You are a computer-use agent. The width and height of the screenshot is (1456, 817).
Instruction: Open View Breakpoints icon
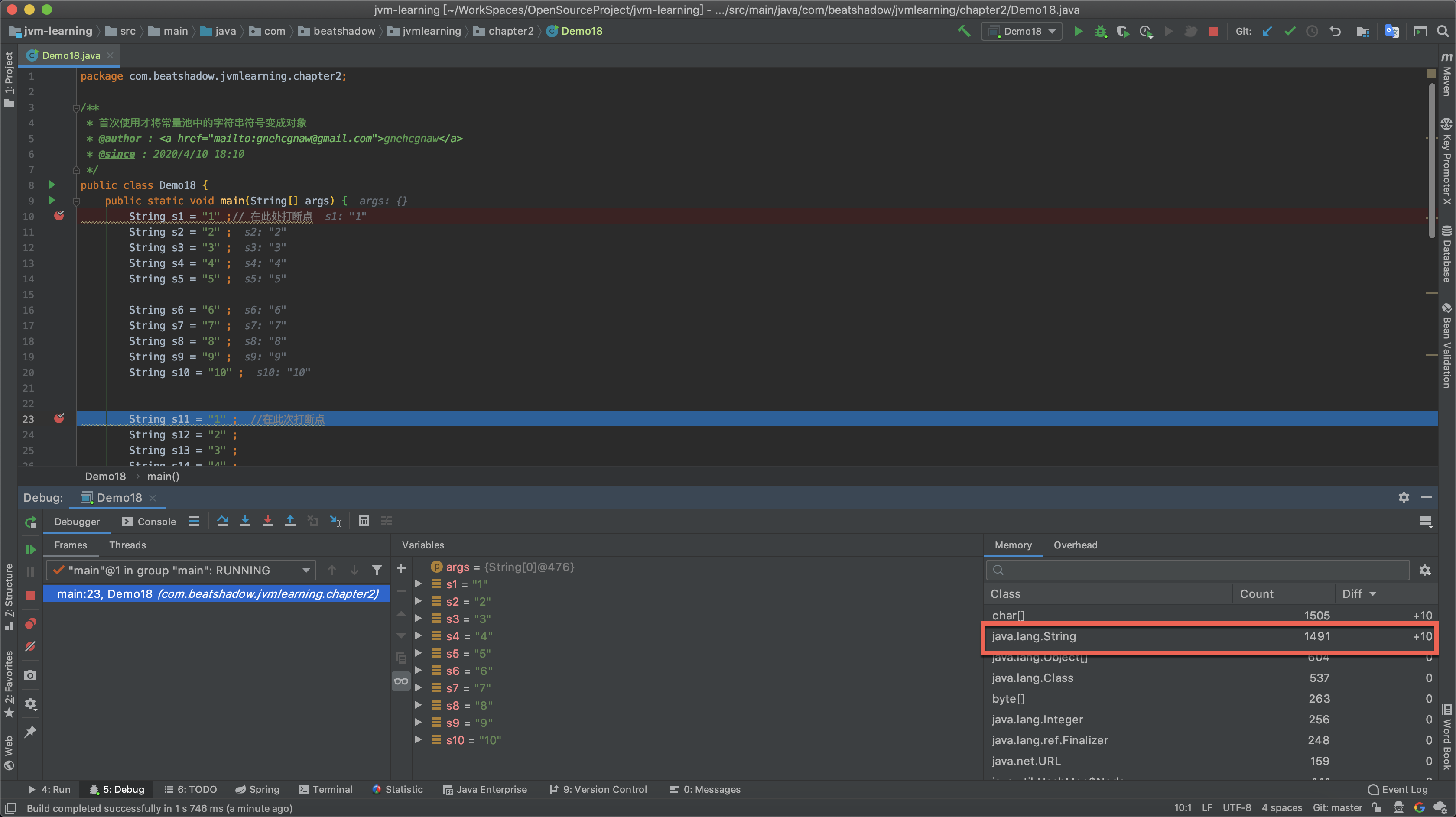tap(30, 623)
